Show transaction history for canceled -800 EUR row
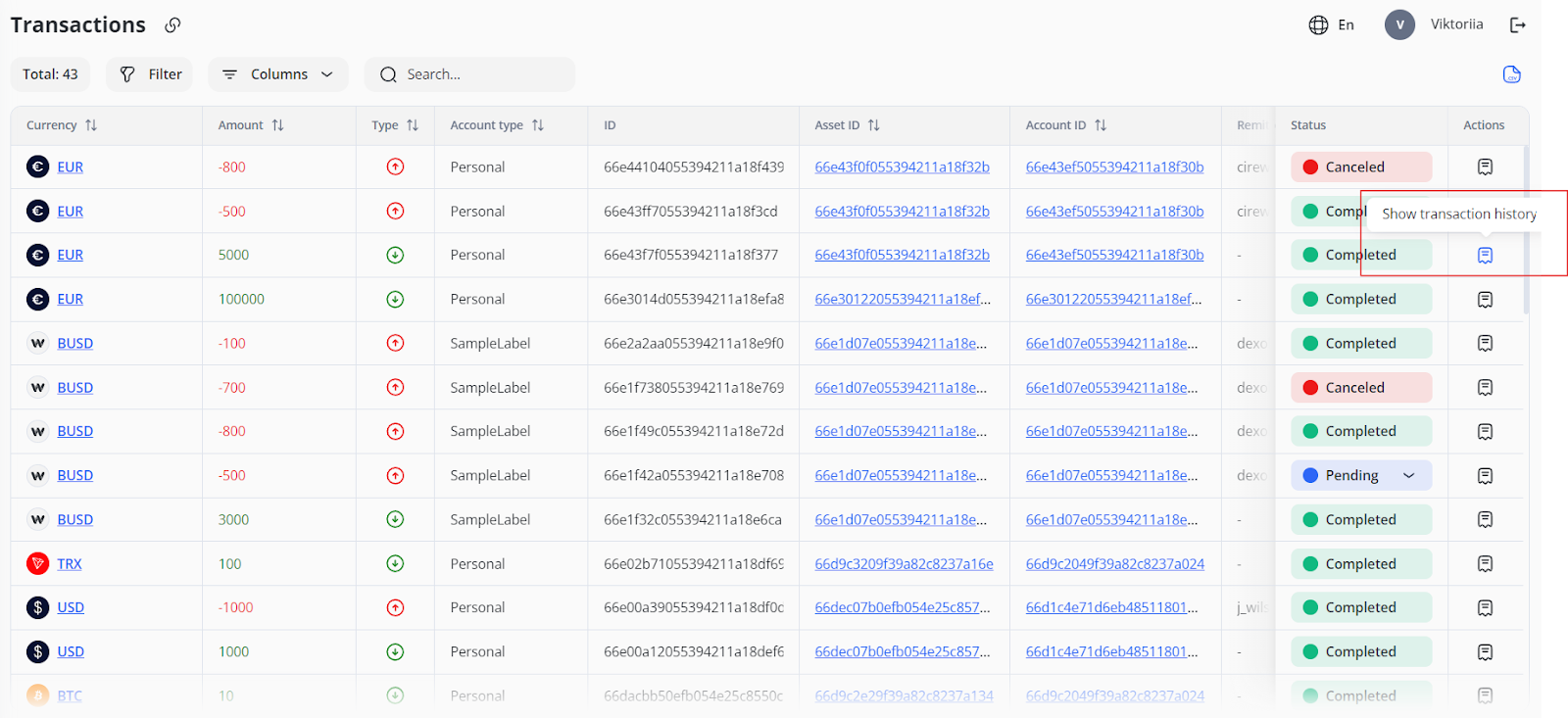This screenshot has height=718, width=1568. point(1485,168)
